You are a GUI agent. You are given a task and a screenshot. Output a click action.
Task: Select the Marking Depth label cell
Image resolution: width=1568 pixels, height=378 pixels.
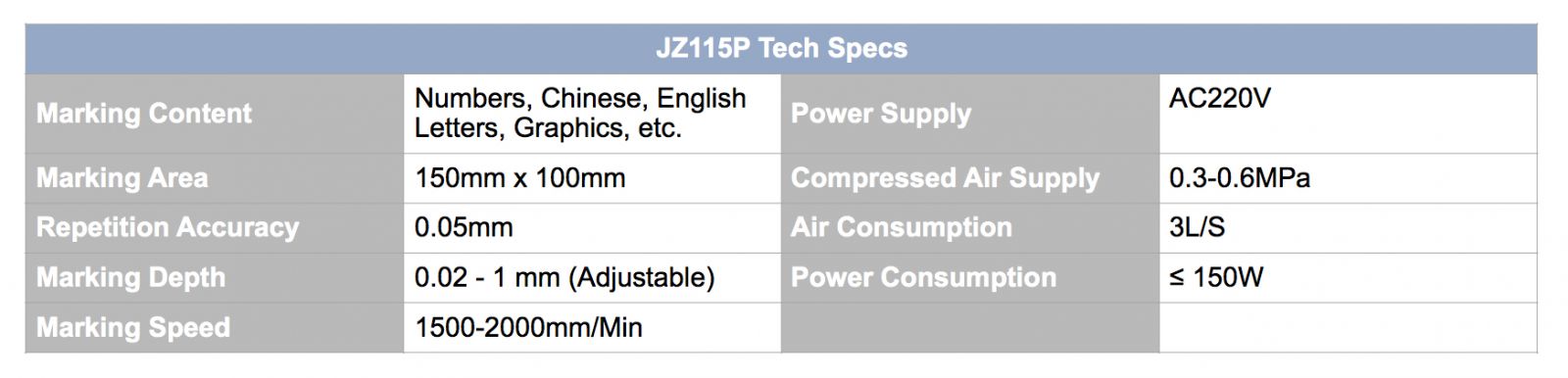click(215, 277)
